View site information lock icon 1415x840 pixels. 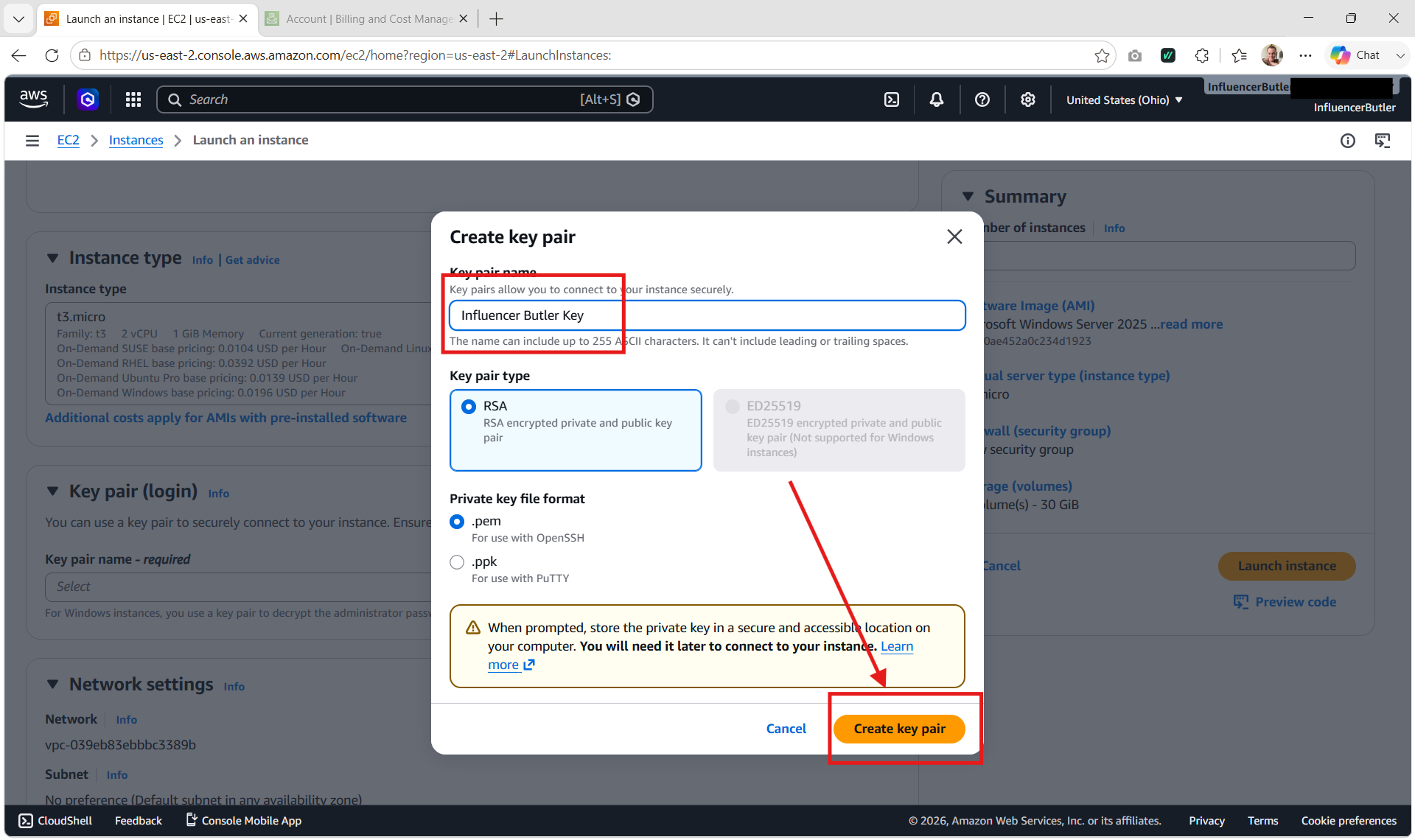[85, 55]
